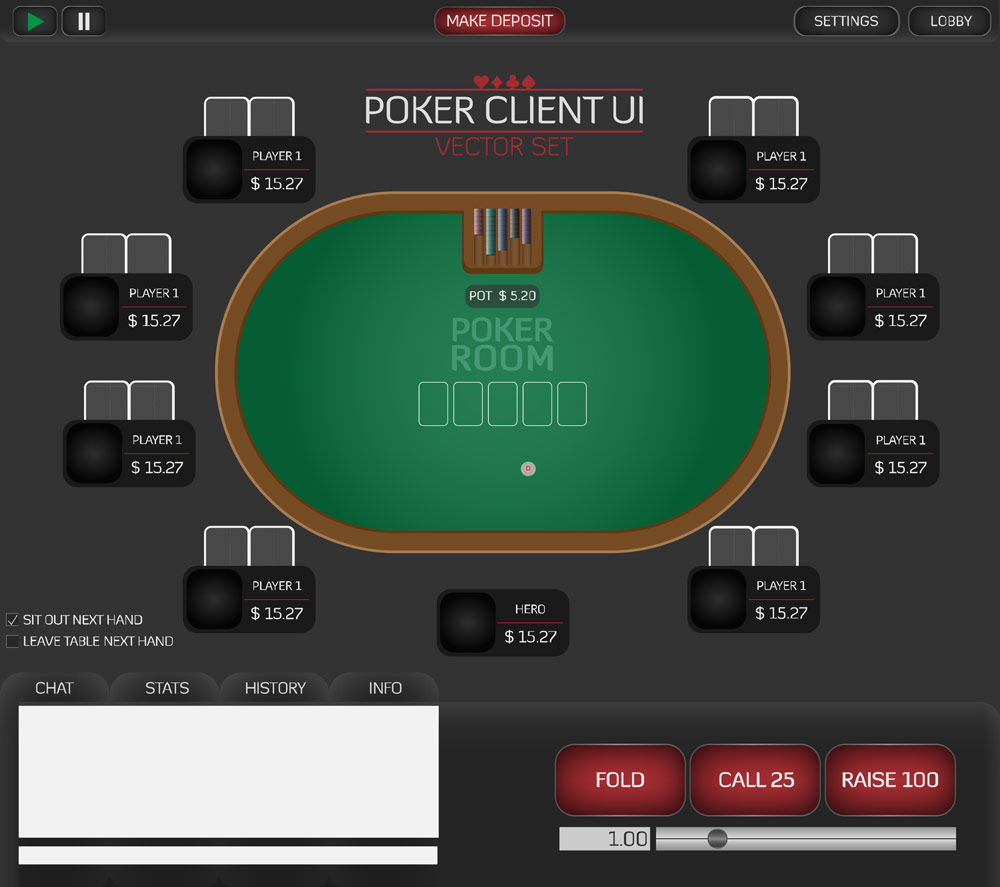Click the bet amount field showing 1.00
The width and height of the screenshot is (1000, 887).
coord(605,839)
